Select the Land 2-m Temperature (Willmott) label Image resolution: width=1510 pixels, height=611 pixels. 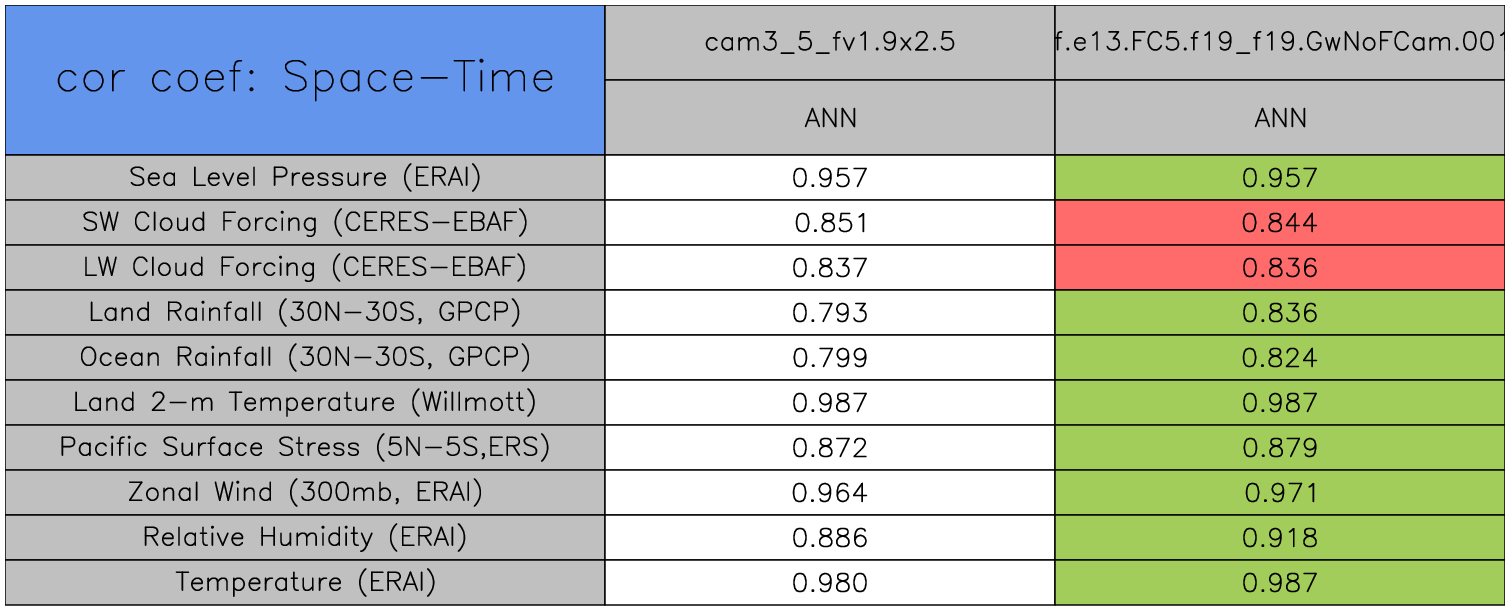[x=304, y=402]
